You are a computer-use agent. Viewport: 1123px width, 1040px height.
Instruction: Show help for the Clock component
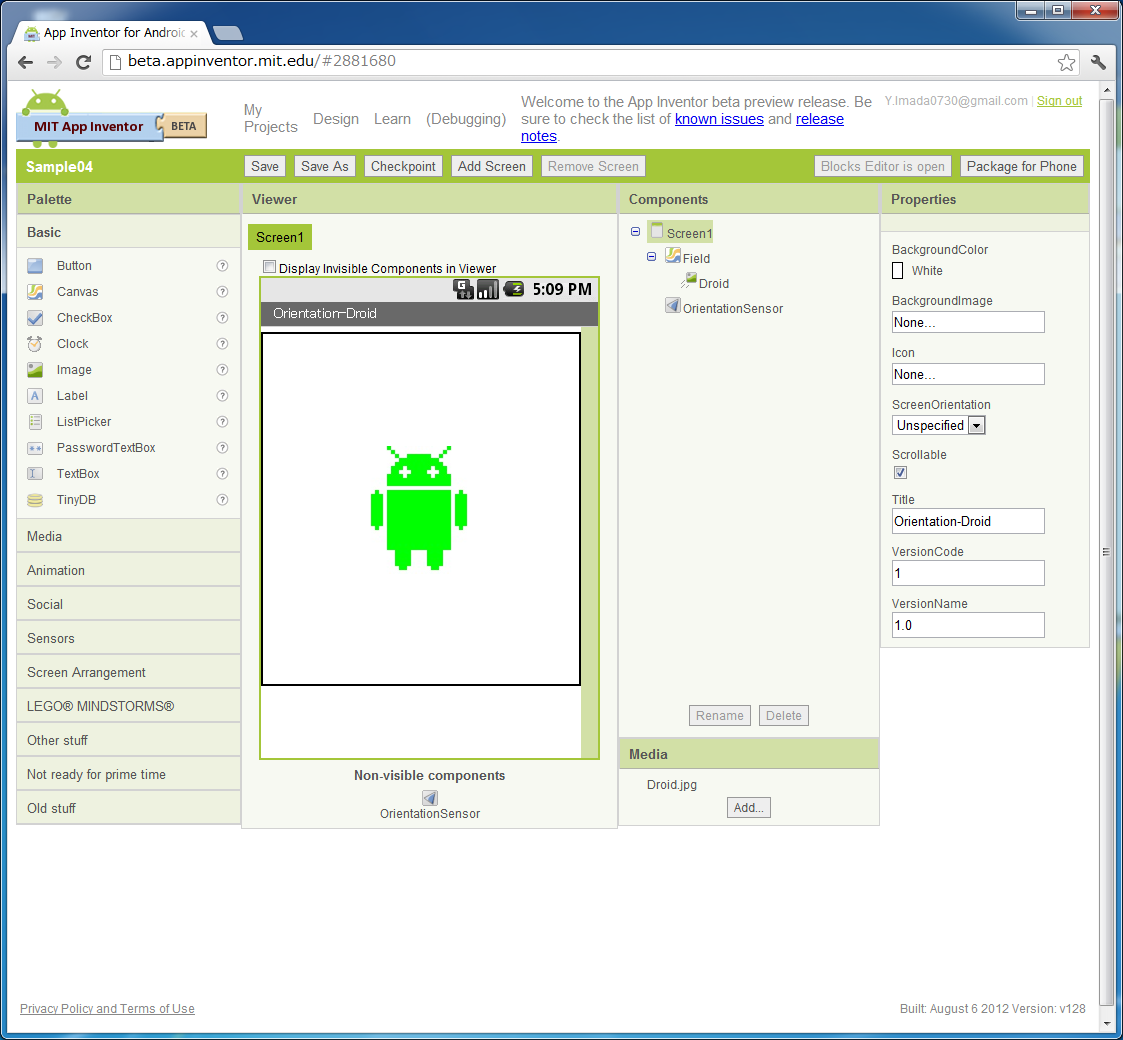pyautogui.click(x=222, y=344)
